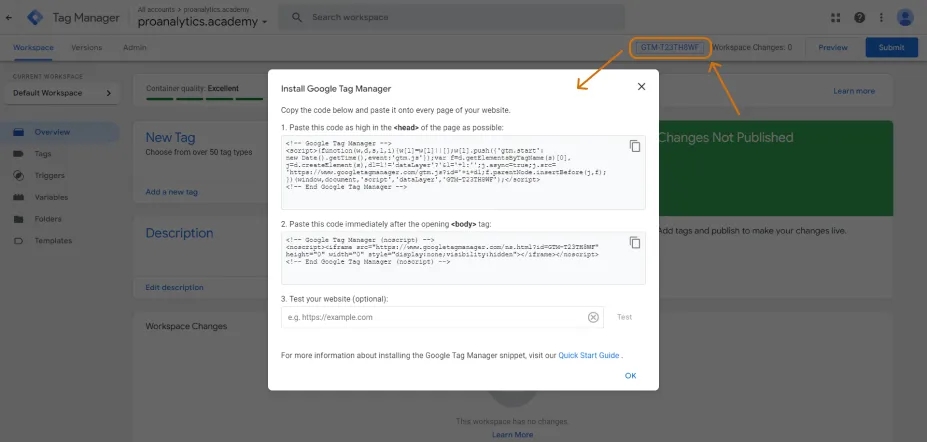Close the Install Google Tag Manager dialog
The image size is (927, 442).
(x=641, y=86)
